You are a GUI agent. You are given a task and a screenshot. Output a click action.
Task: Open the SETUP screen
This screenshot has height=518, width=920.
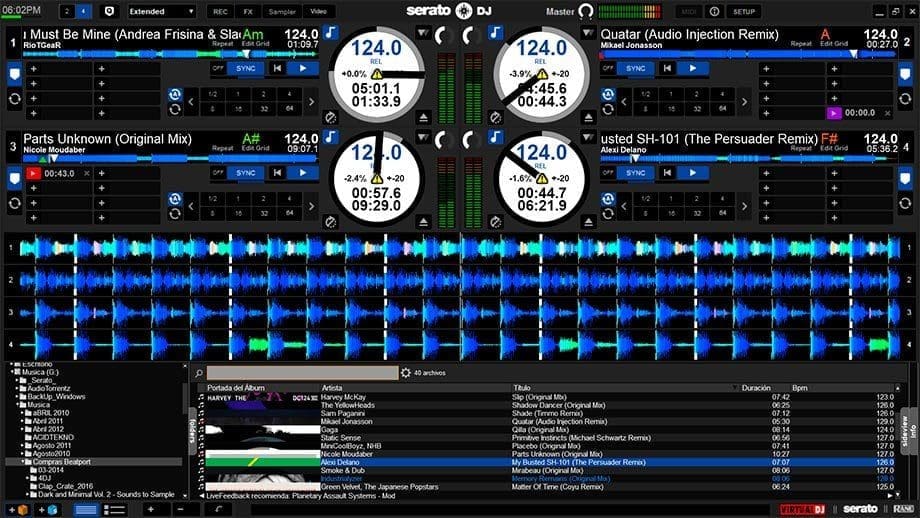743,11
